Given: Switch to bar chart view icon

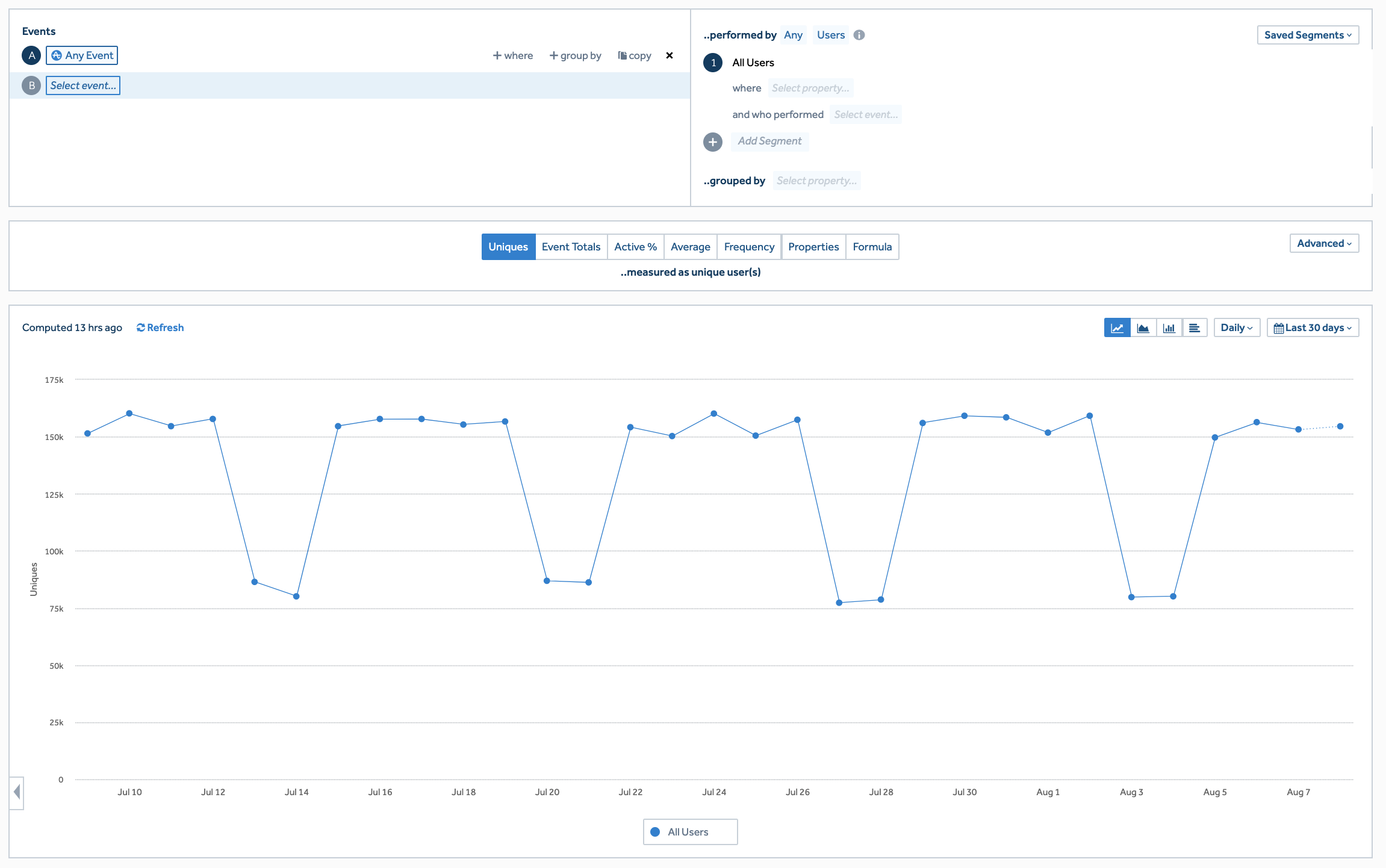Looking at the screenshot, I should pos(1169,328).
